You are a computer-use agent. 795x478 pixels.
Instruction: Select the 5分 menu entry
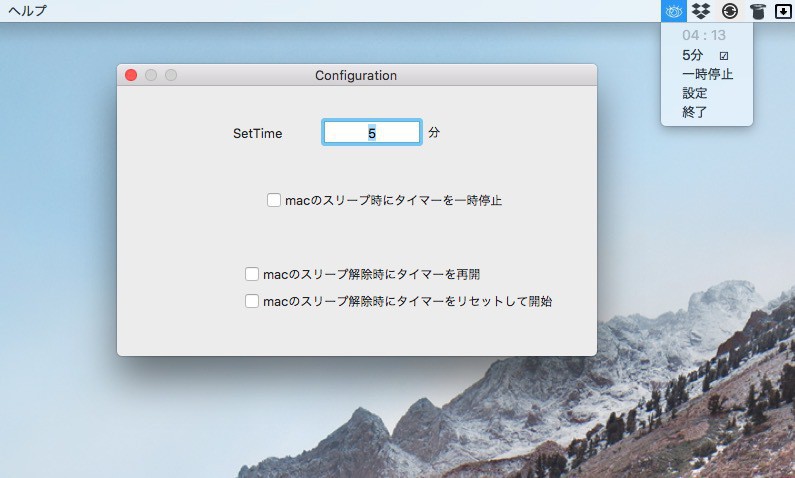coord(707,55)
